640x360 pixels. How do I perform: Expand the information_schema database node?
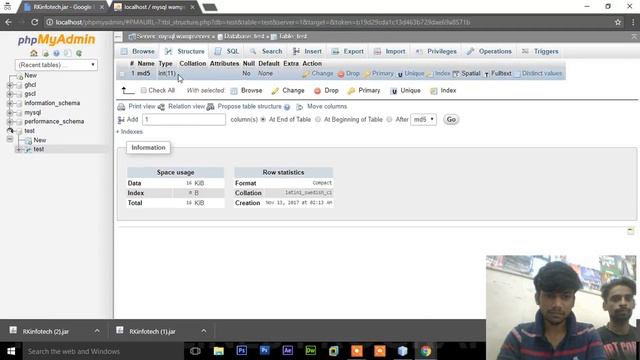(x=10, y=103)
